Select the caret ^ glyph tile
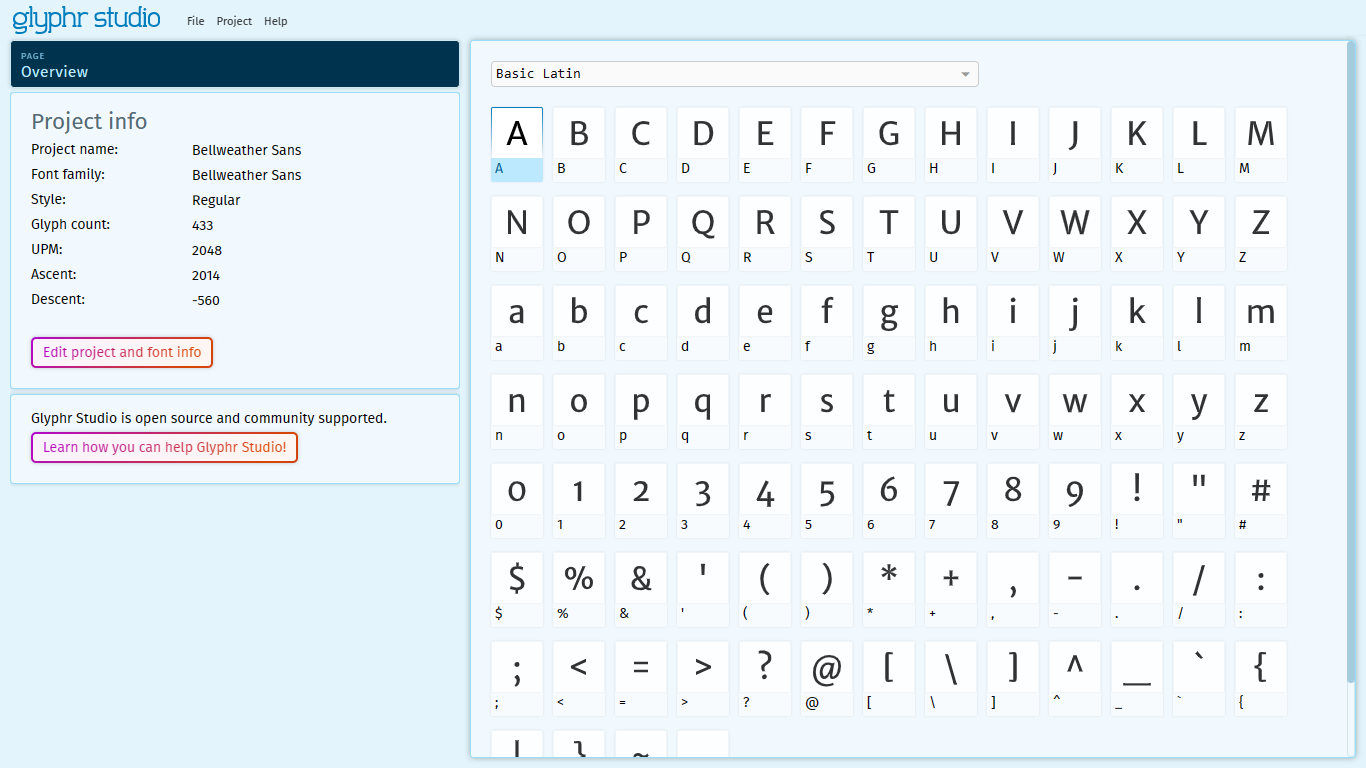Viewport: 1366px width, 768px height. (x=1075, y=678)
